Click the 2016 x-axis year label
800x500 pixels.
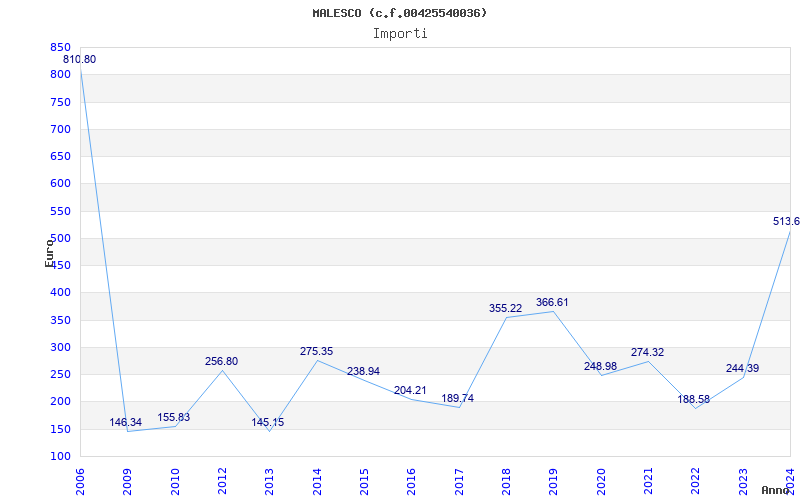click(412, 482)
